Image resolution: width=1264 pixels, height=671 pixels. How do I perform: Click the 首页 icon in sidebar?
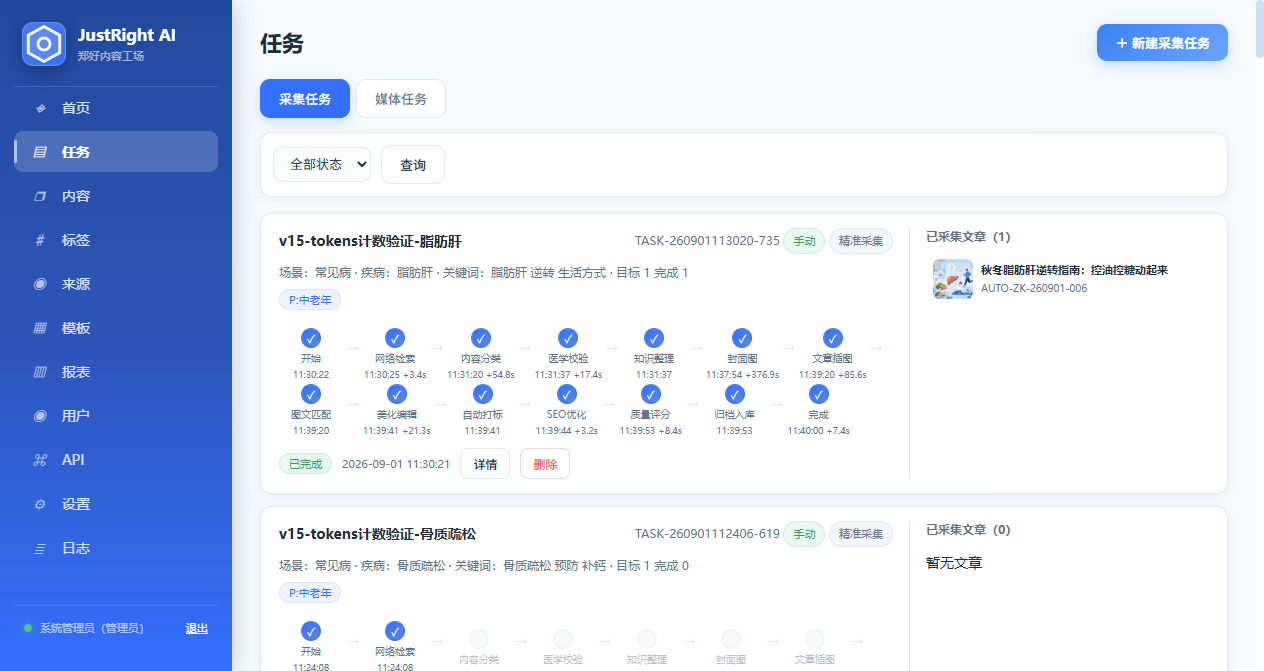pos(40,108)
